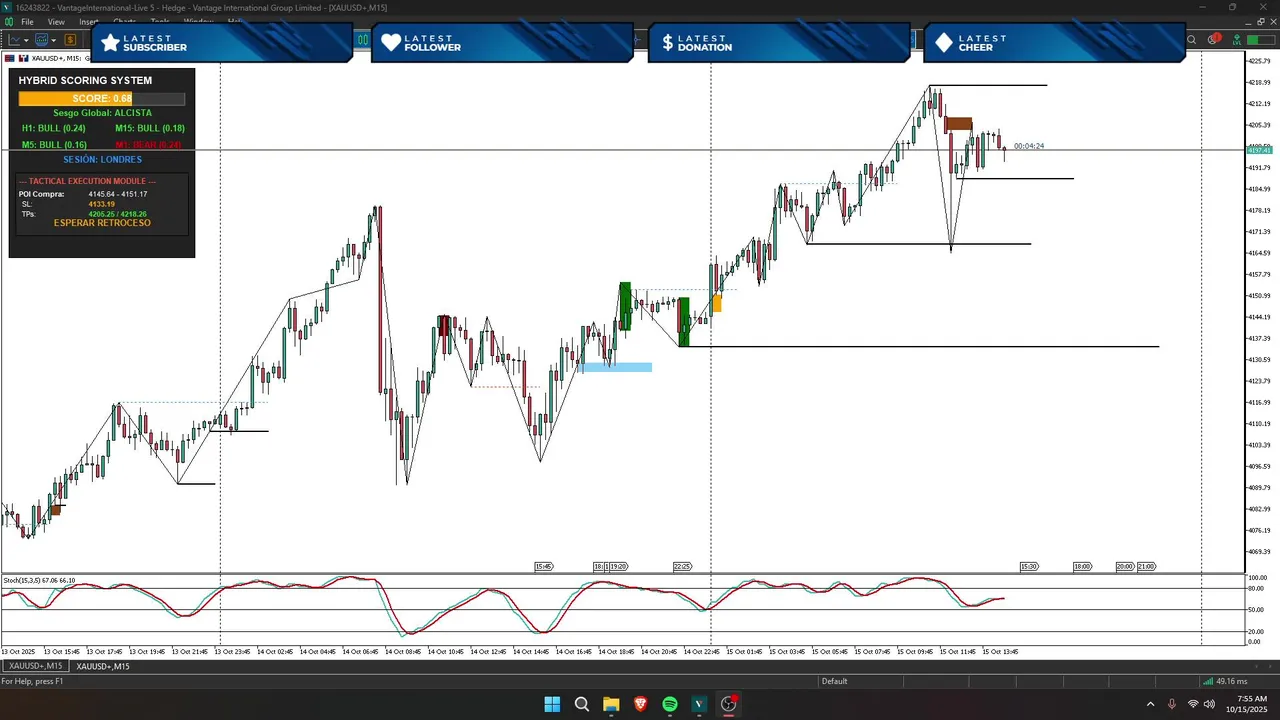This screenshot has height=720, width=1280.
Task: Click the chart title XAUUSD+, M15
Action: 56,59
